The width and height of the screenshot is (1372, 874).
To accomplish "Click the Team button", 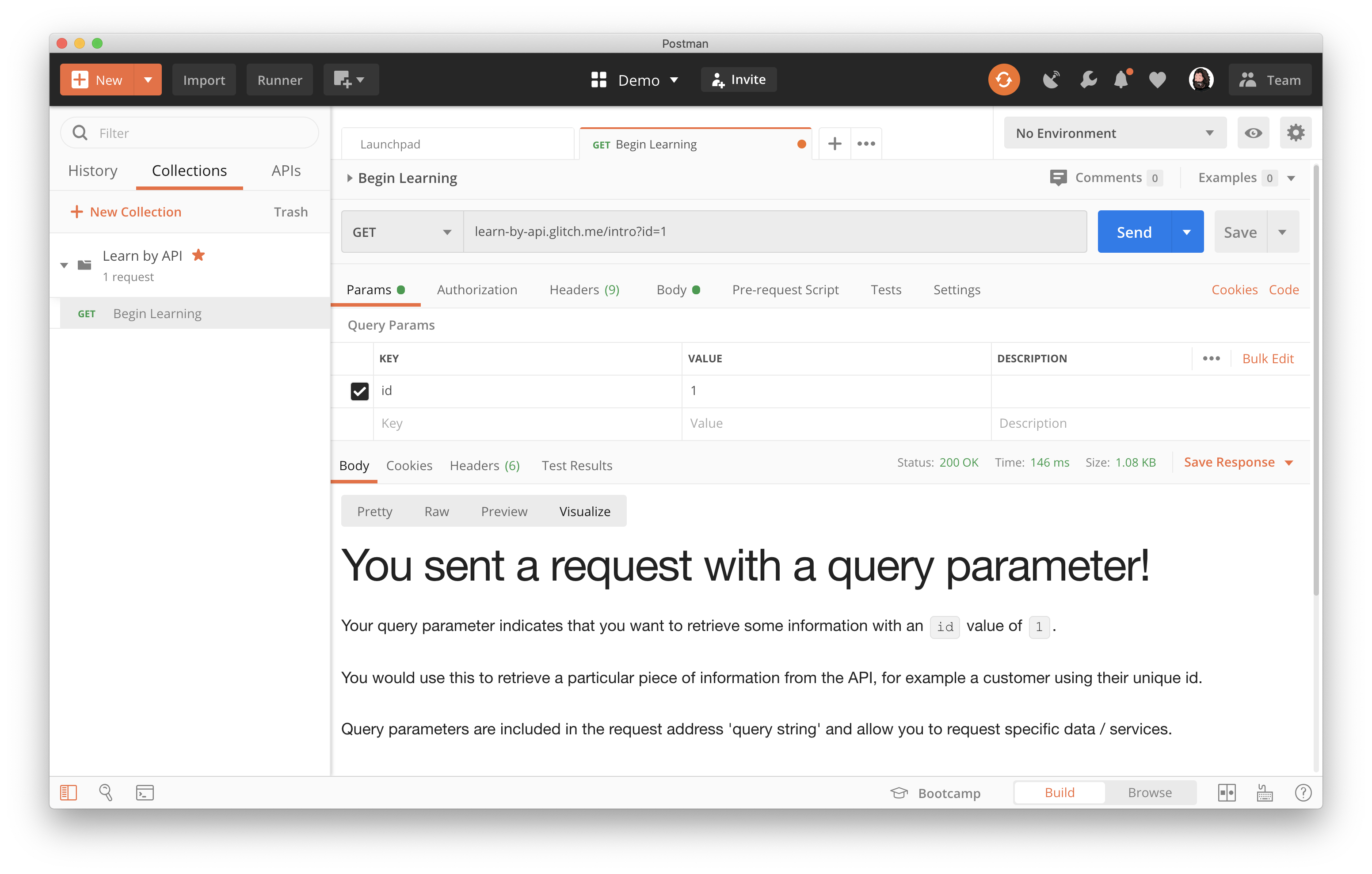I will click(1269, 80).
